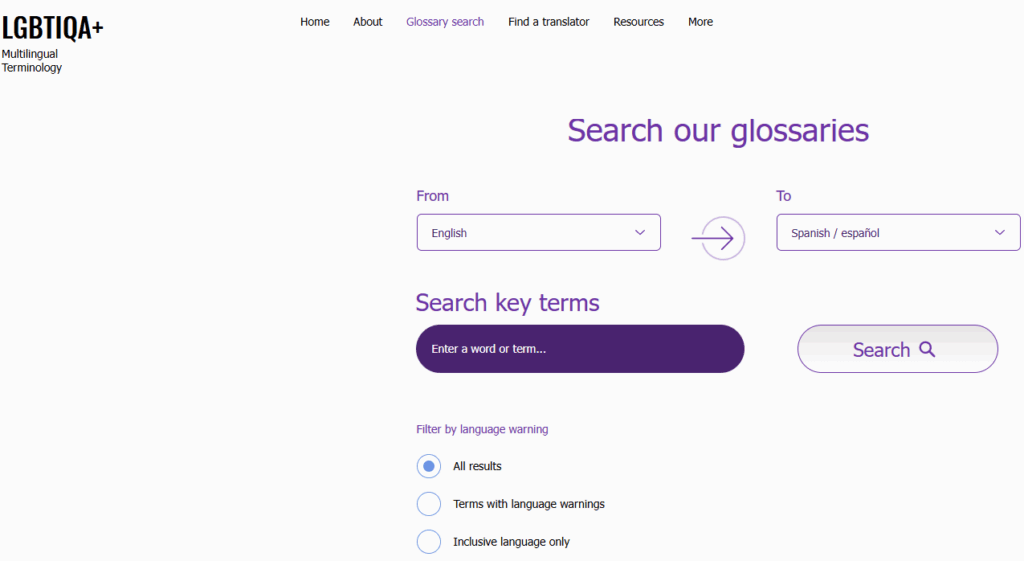Click Multilingual Terminology tagline link
This screenshot has width=1024, height=561.
[31, 61]
